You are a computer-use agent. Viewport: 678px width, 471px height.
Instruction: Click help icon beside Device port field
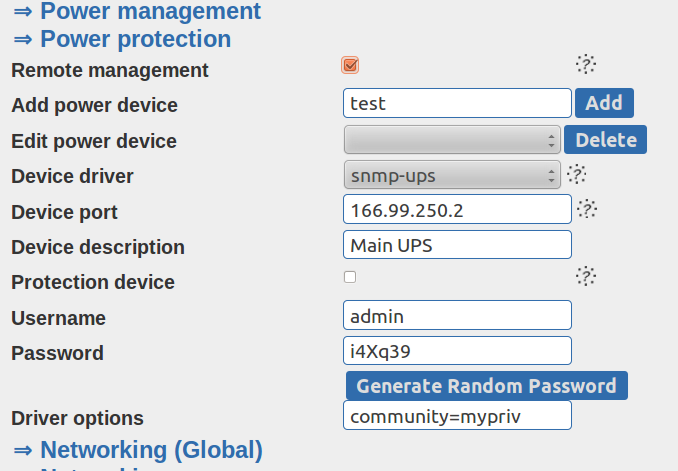[x=587, y=209]
